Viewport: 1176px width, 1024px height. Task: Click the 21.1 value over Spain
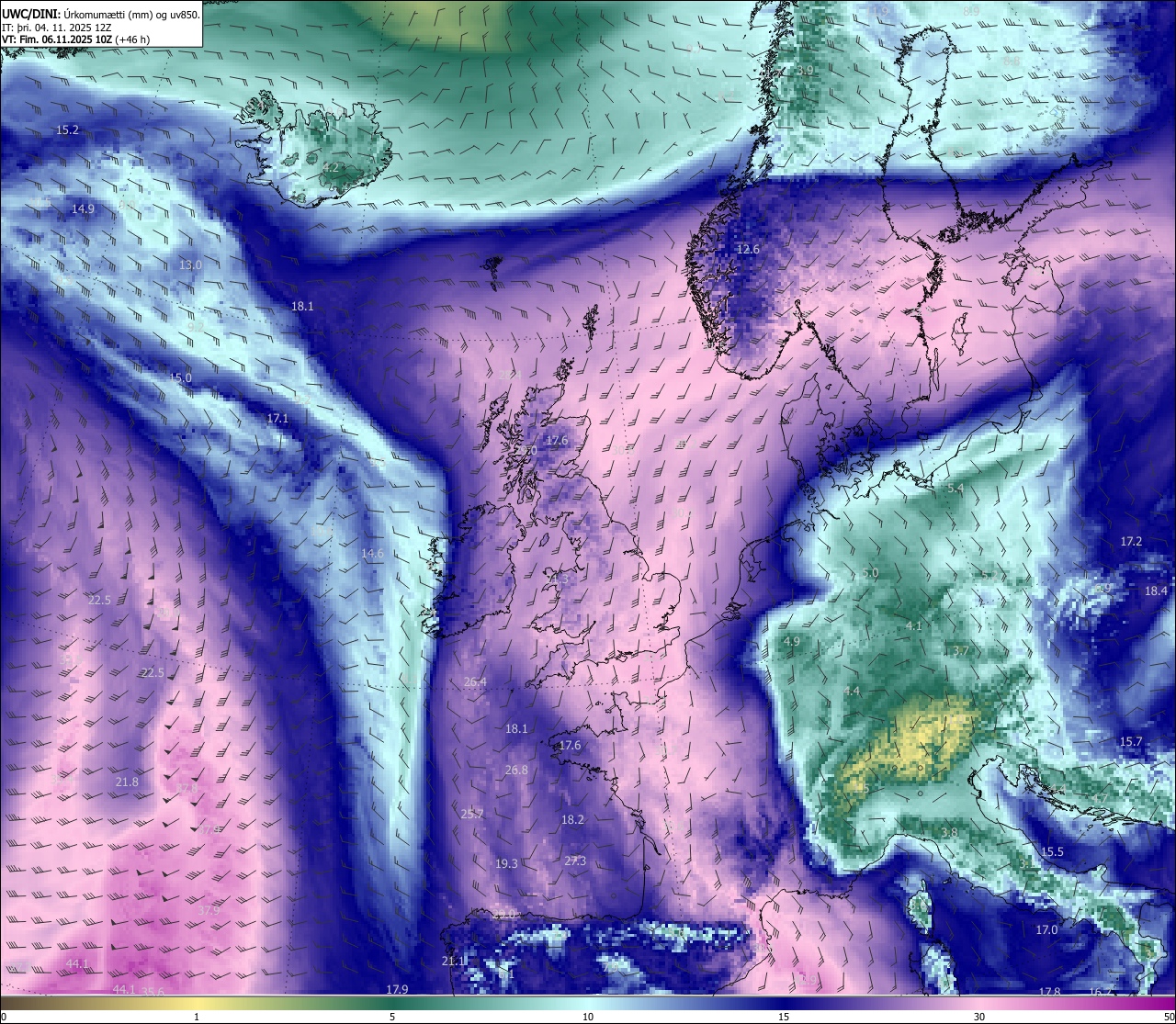pos(453,961)
